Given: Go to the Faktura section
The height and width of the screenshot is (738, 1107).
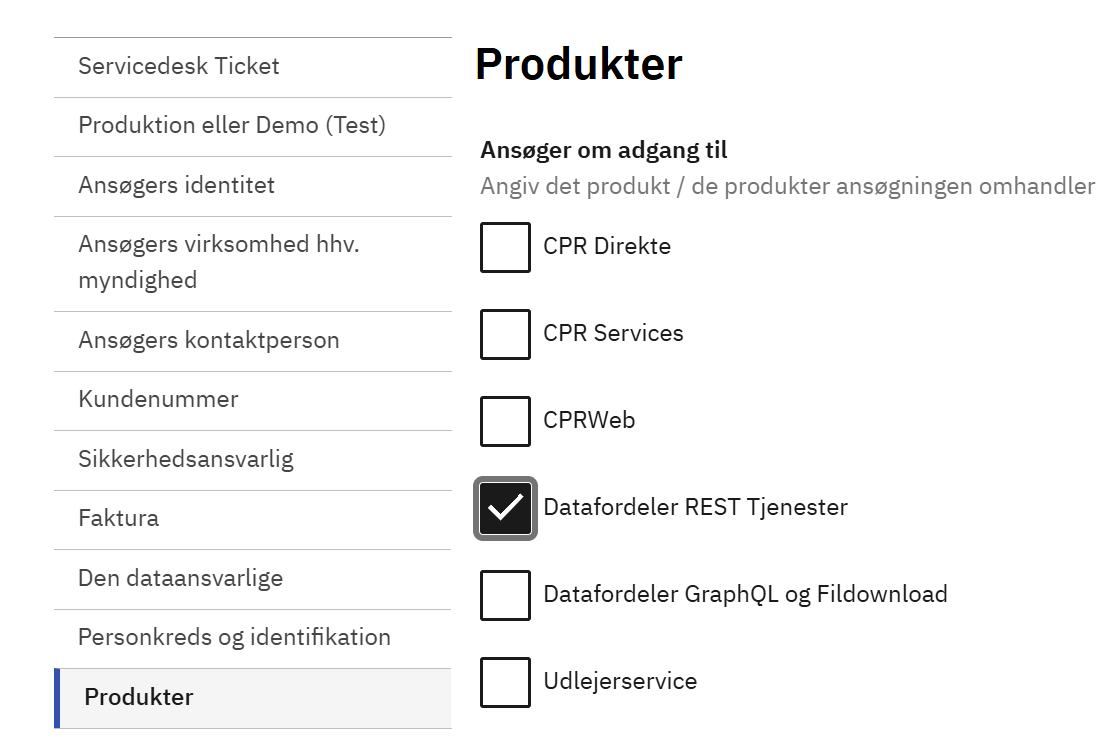Looking at the screenshot, I should tap(119, 518).
